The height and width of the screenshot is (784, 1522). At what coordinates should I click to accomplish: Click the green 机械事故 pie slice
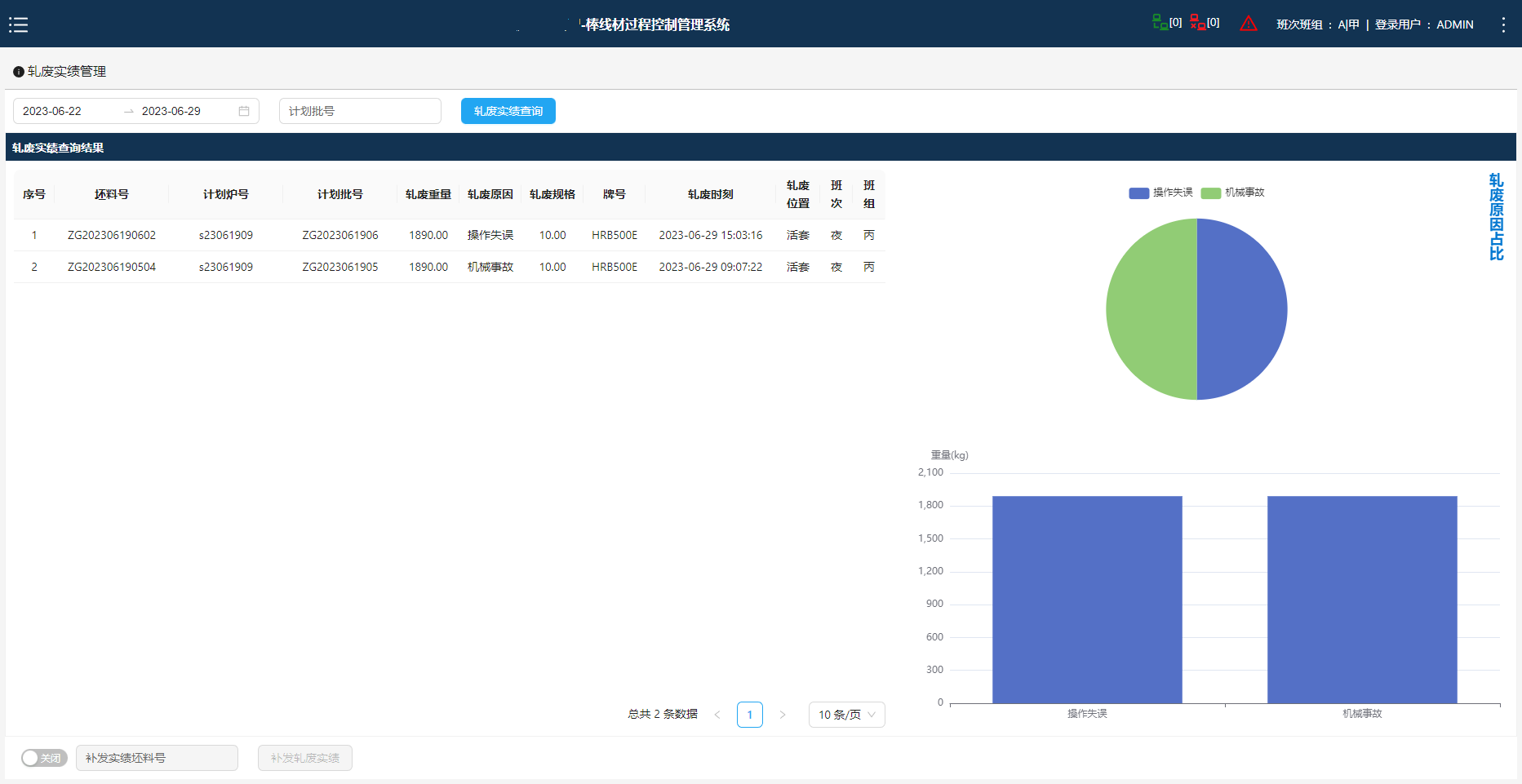[x=1151, y=309]
